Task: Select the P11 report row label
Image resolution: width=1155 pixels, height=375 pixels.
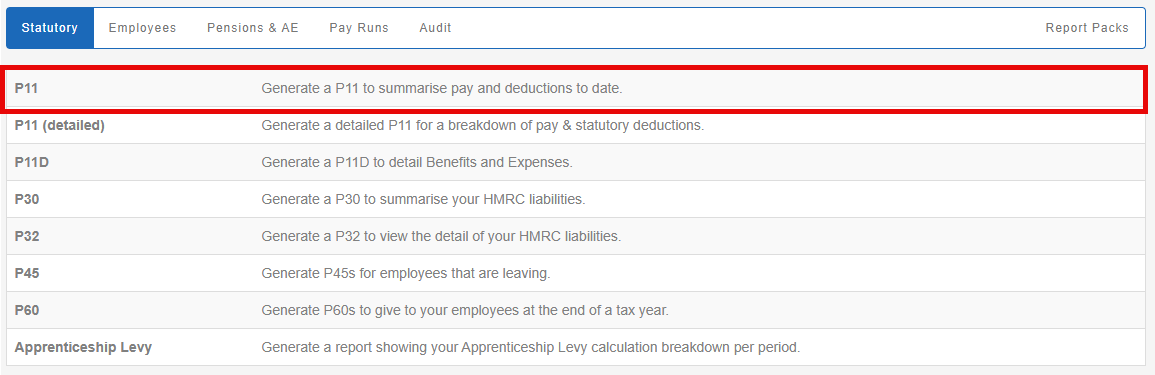Action: (27, 88)
